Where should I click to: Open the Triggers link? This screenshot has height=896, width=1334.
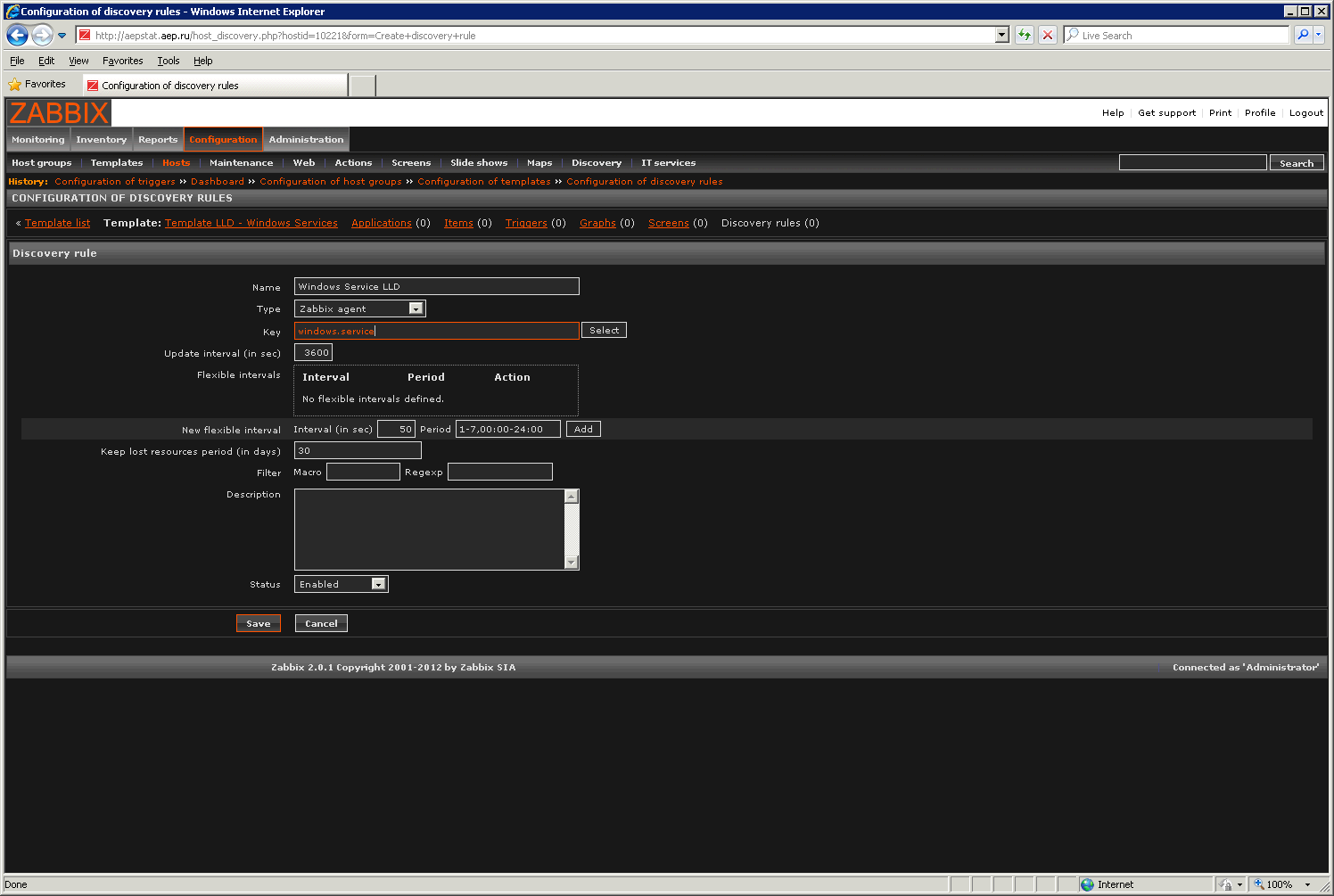point(526,223)
